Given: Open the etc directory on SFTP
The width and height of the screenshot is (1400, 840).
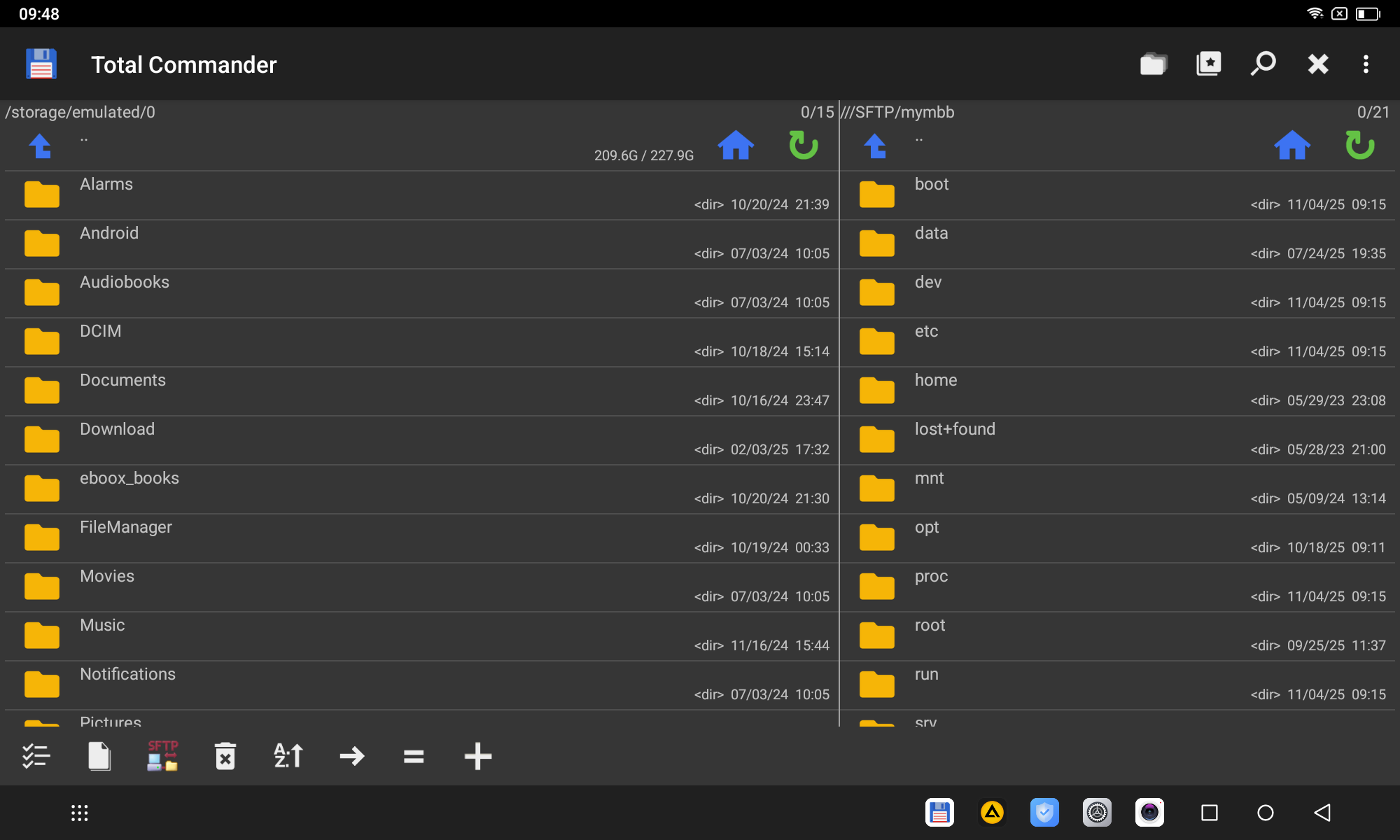Looking at the screenshot, I should 926,332.
